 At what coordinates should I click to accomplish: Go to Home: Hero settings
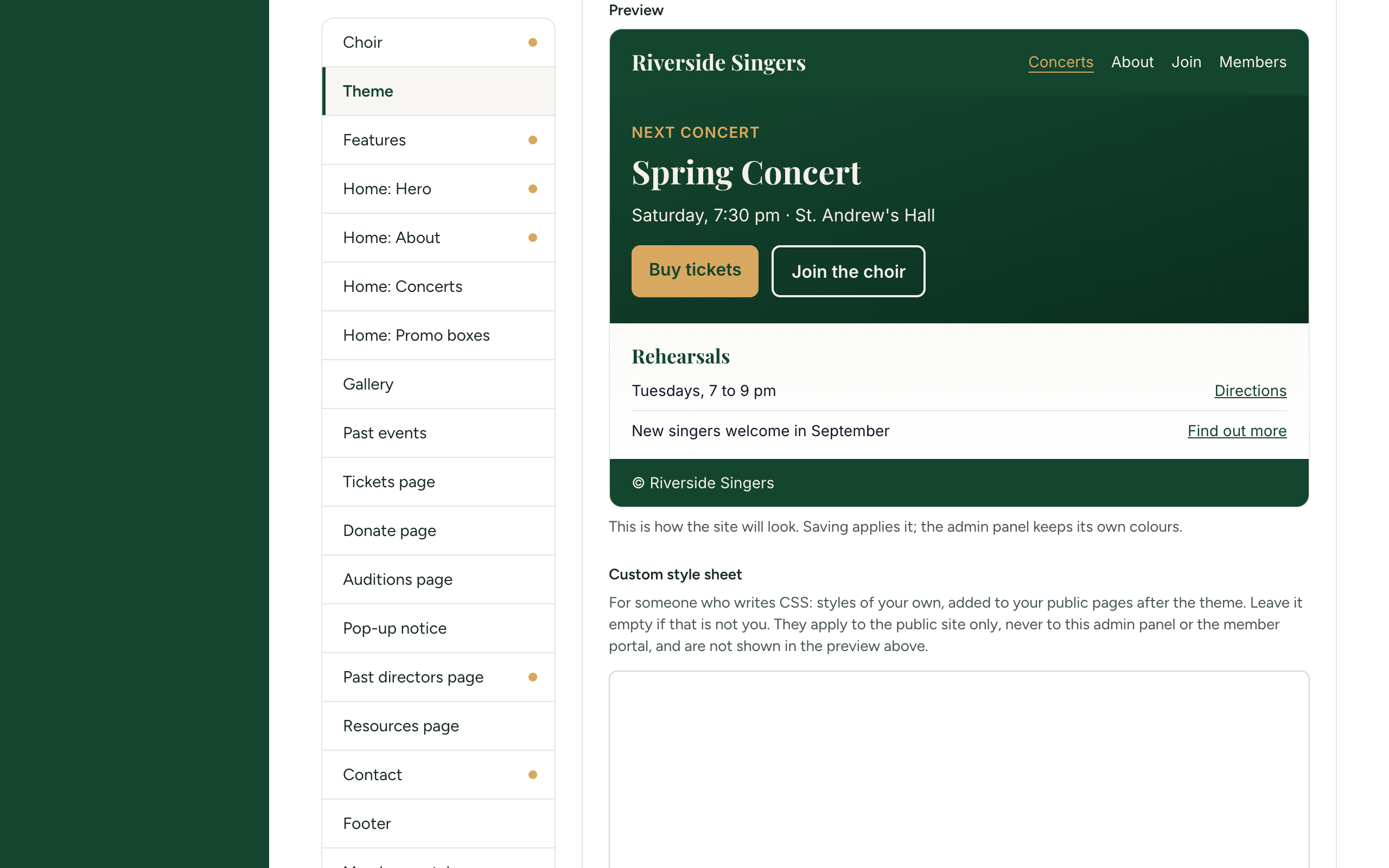tap(438, 189)
